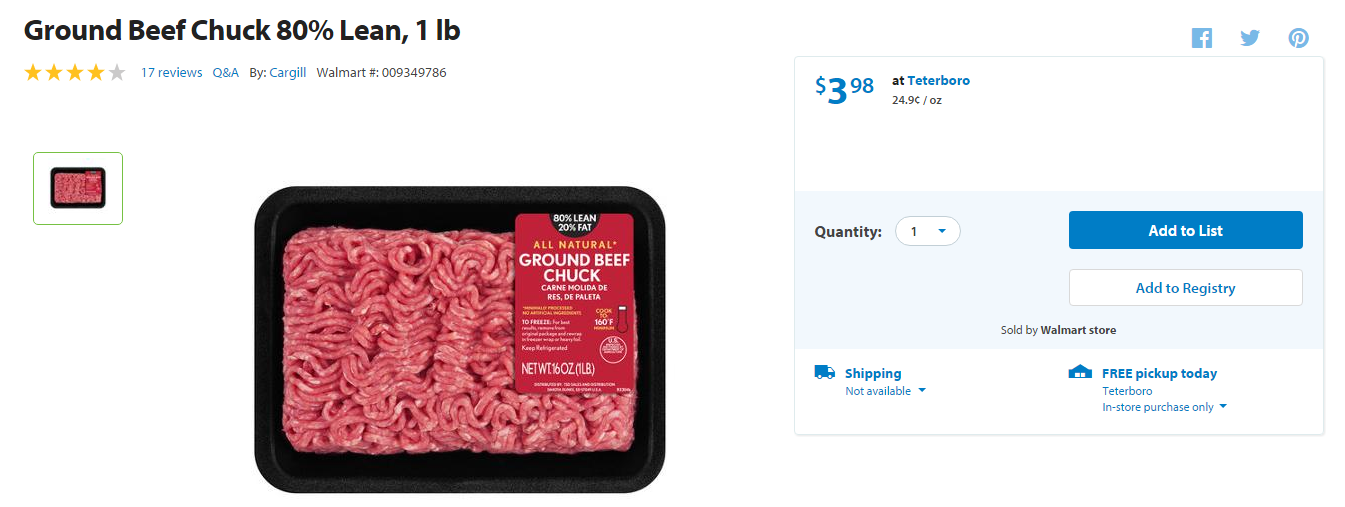The height and width of the screenshot is (507, 1345).
Task: Select the ground beef thumbnail image
Action: 78,188
